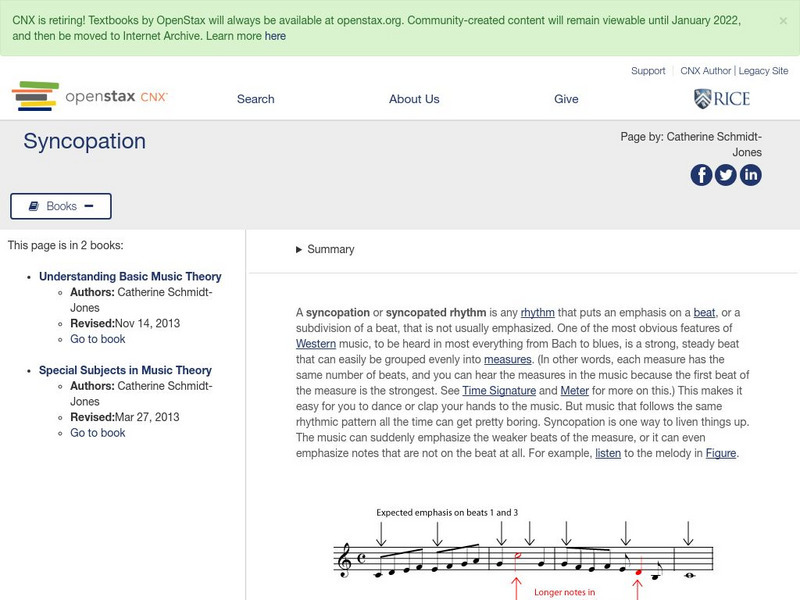Open the Support link

pos(648,71)
